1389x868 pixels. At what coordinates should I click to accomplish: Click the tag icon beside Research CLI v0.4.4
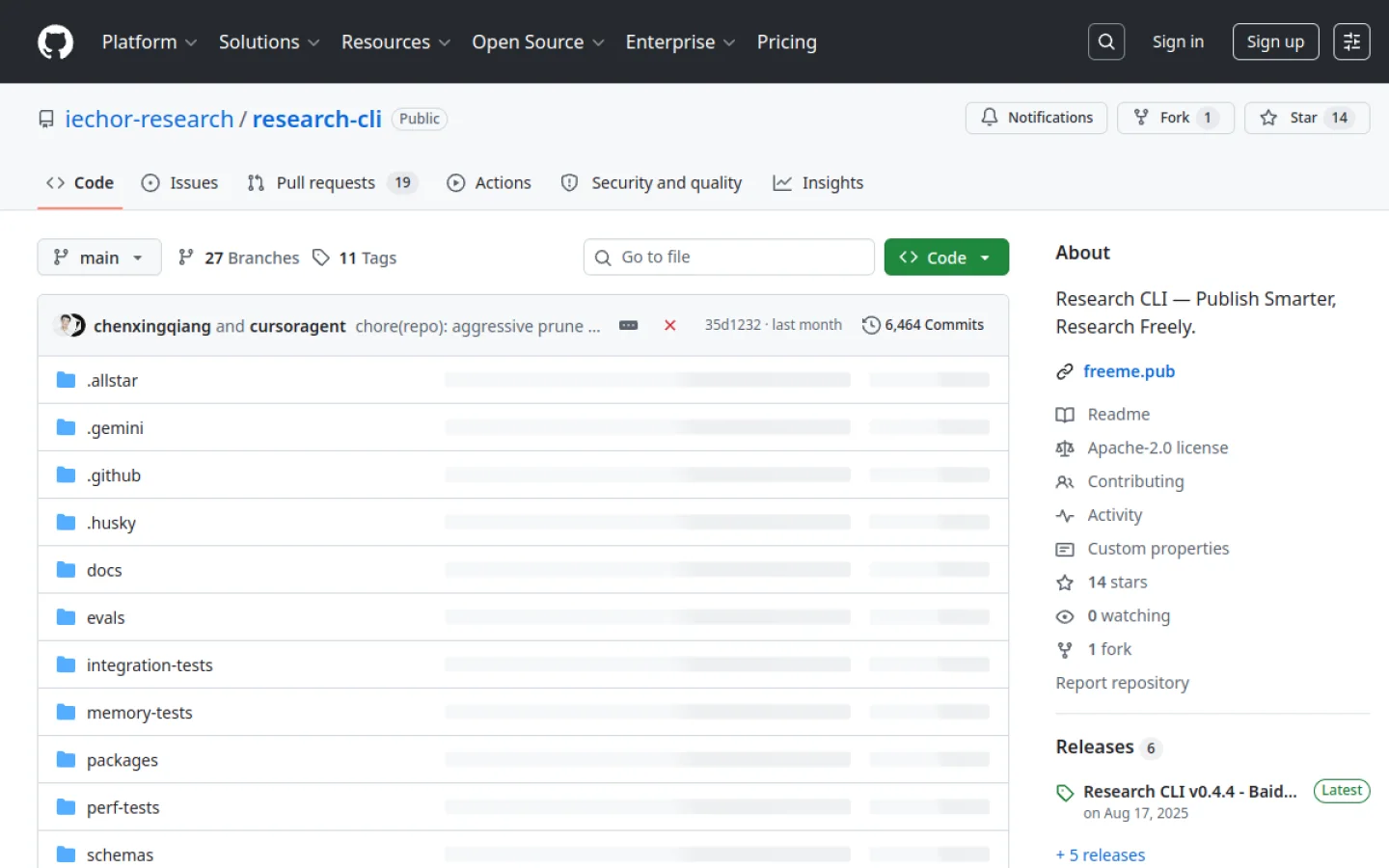pyautogui.click(x=1065, y=793)
